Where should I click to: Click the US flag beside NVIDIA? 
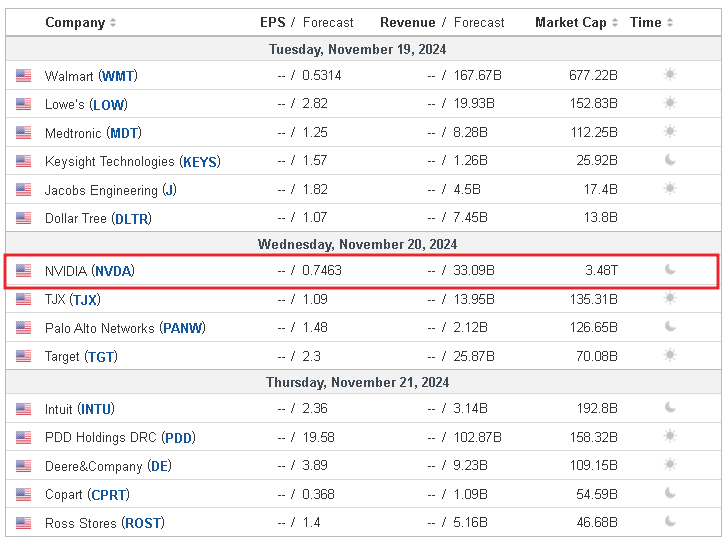(x=23, y=270)
